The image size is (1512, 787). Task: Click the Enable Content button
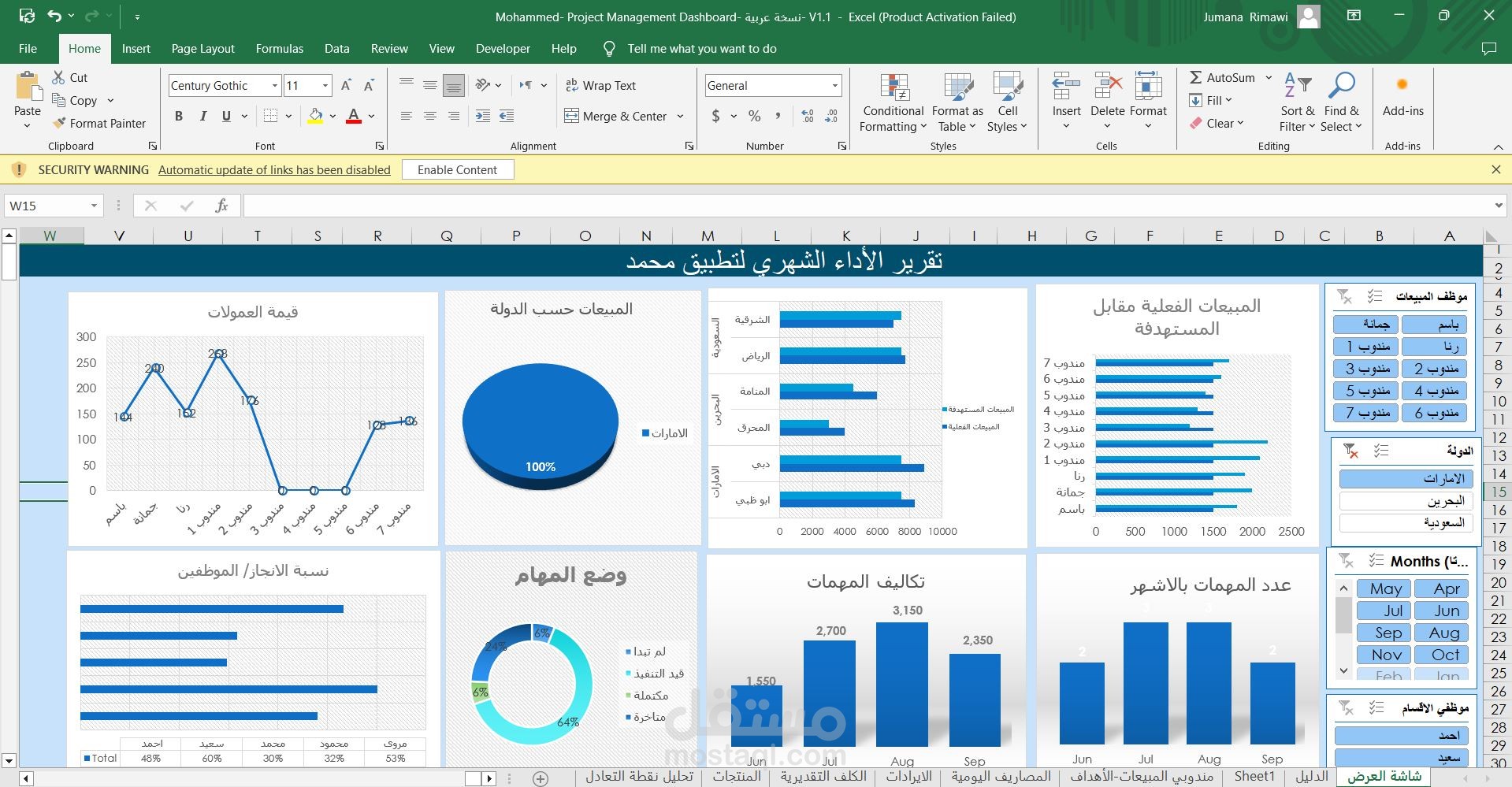(458, 169)
